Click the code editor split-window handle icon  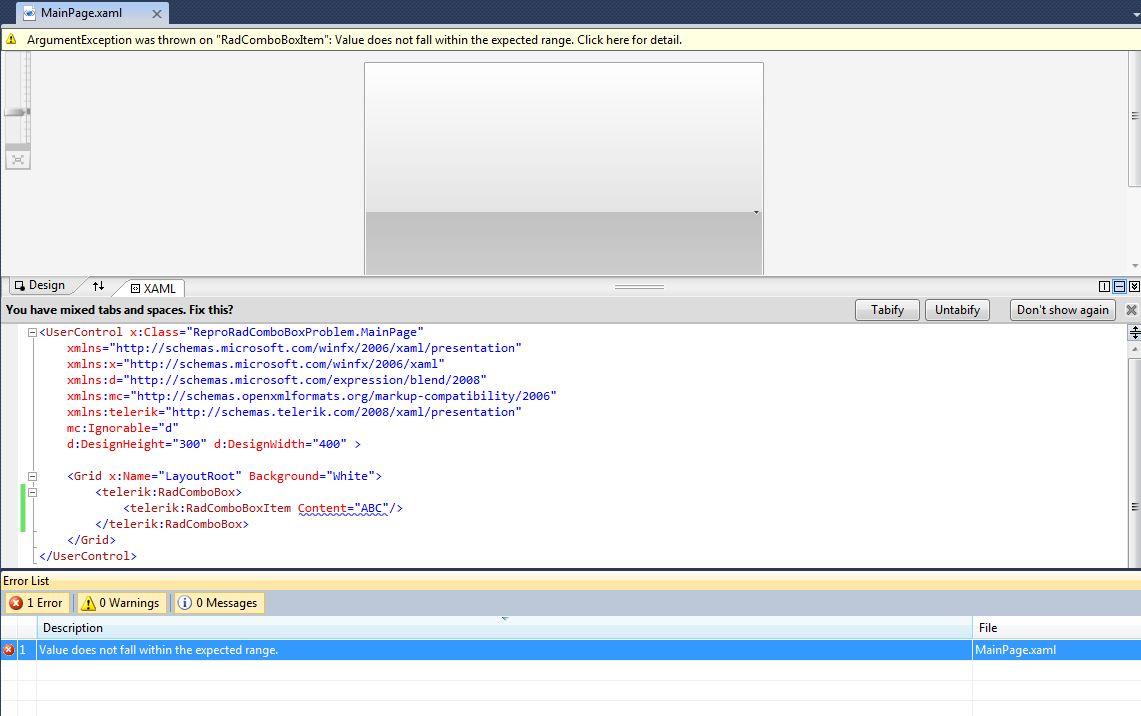pos(1134,333)
